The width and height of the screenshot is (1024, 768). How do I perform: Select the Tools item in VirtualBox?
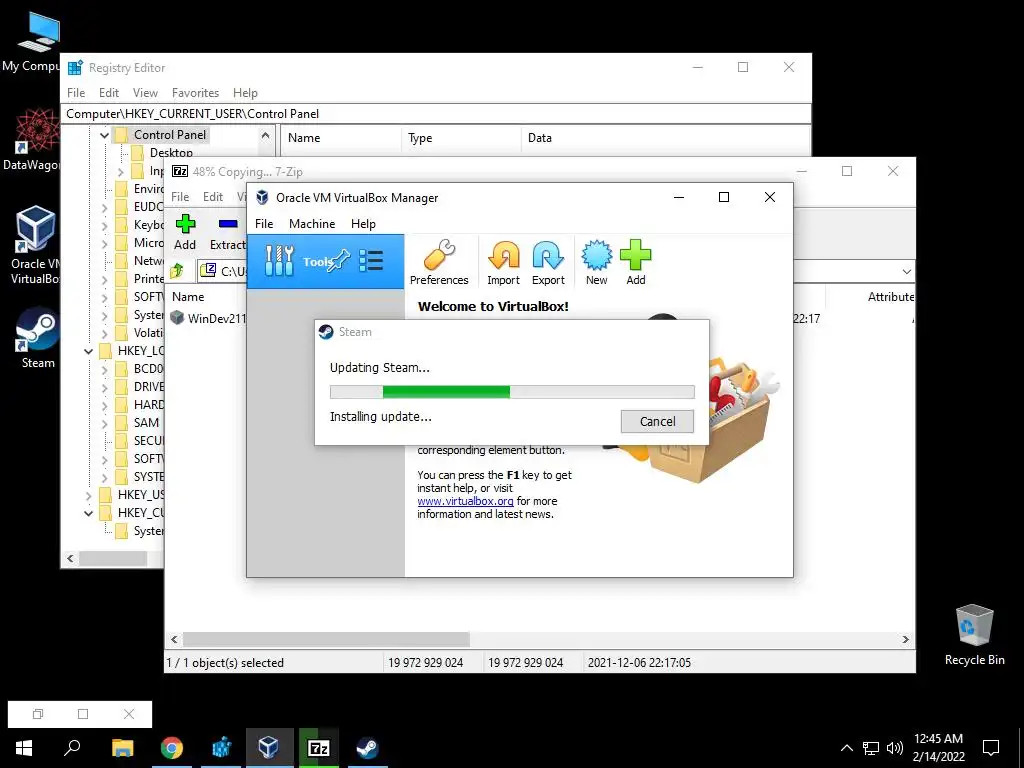325,261
